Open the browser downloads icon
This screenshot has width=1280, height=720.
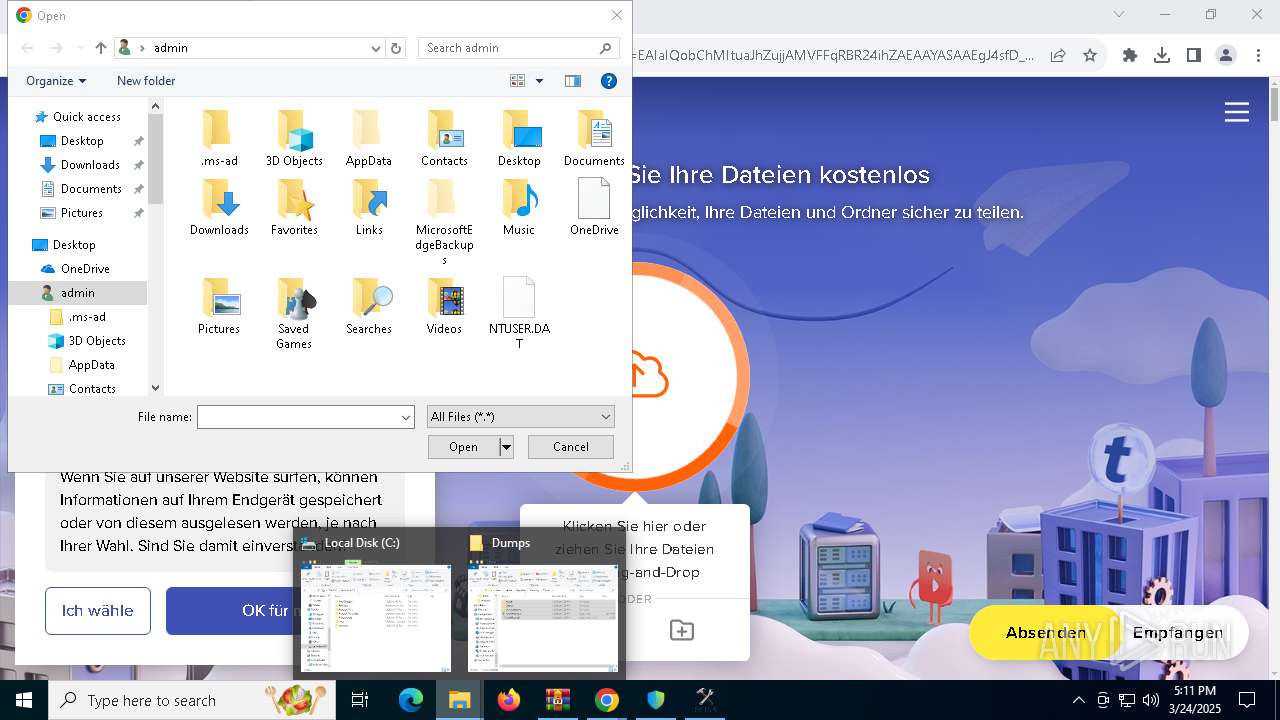tap(1162, 56)
